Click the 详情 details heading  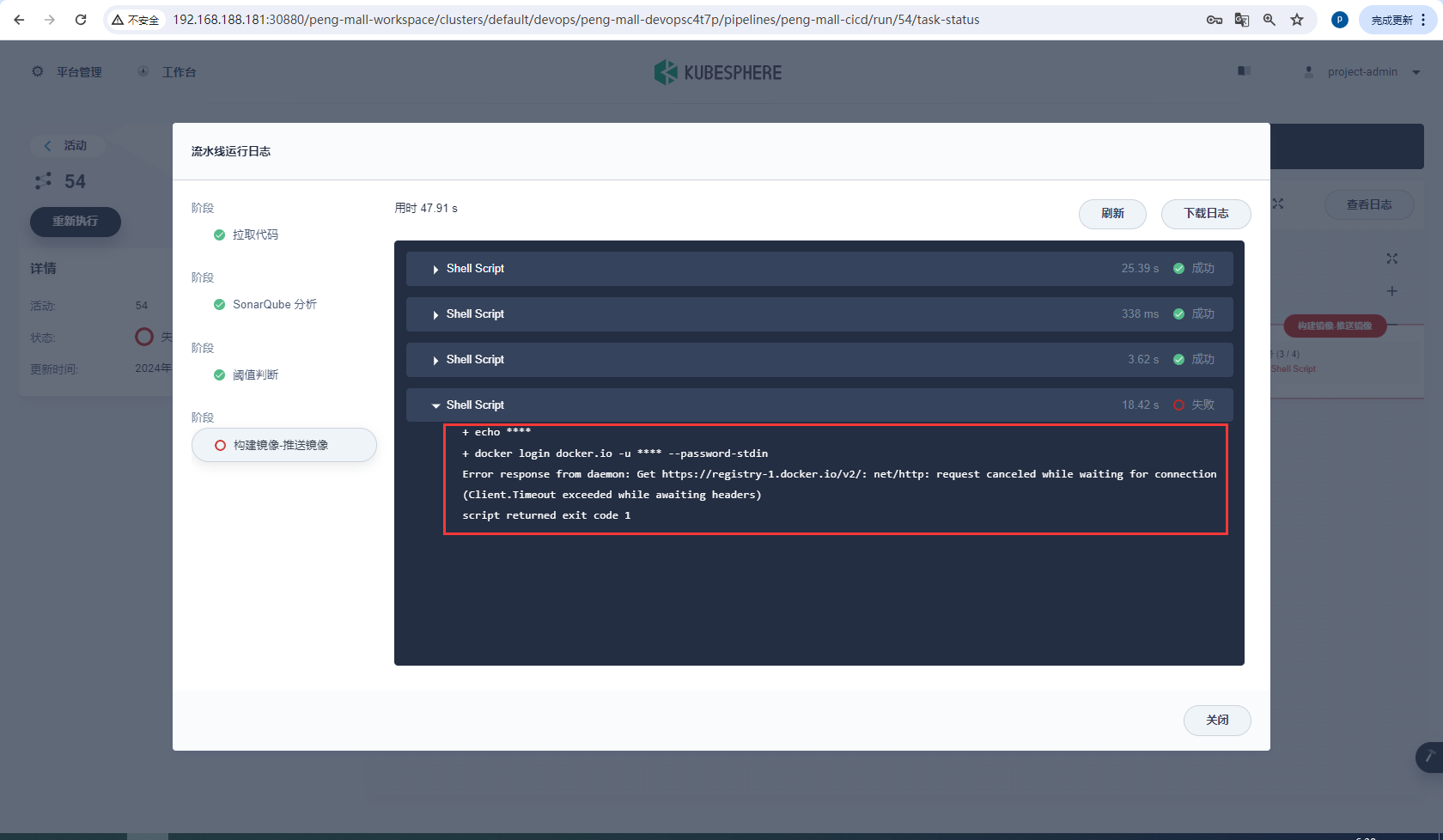[43, 269]
